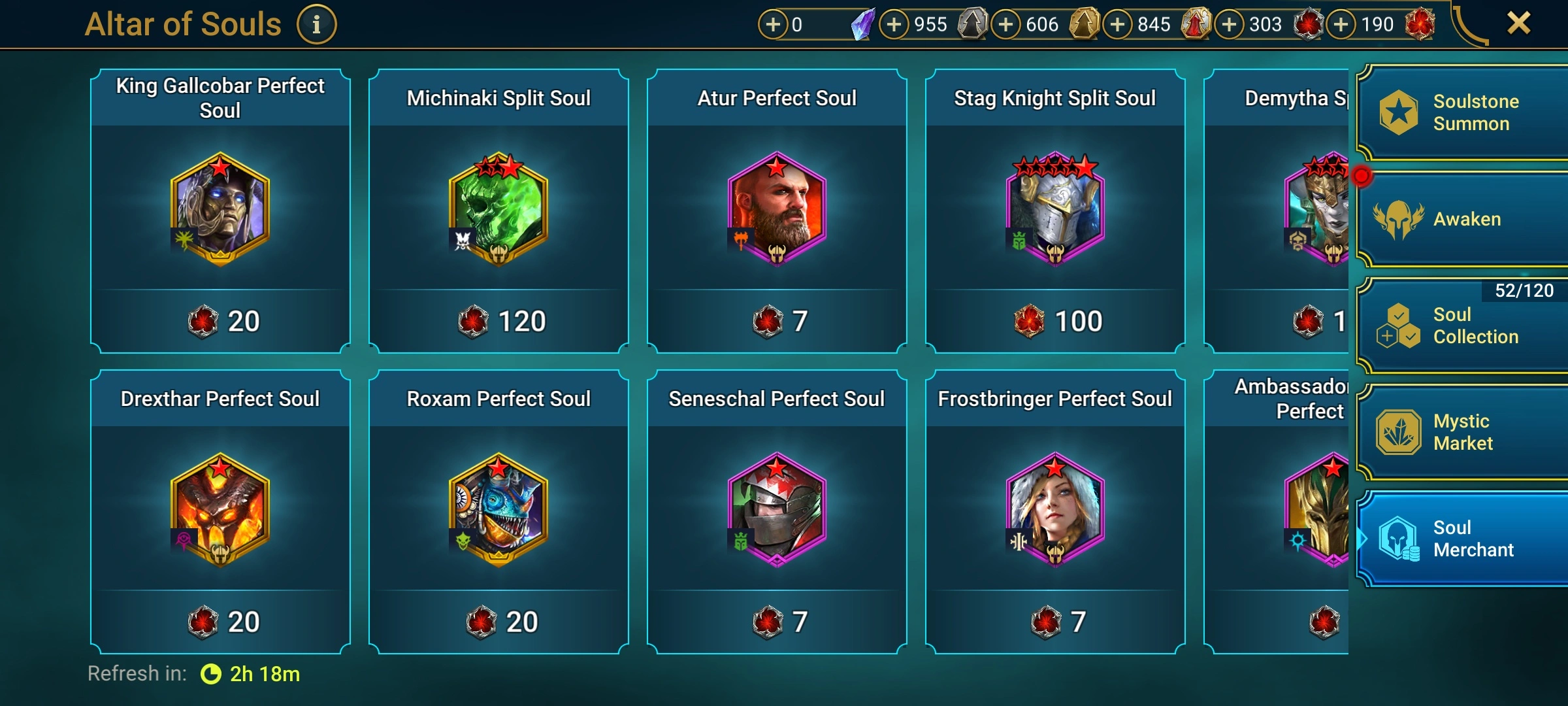Add more to the 955 currency
This screenshot has height=706, width=1568.
pyautogui.click(x=894, y=25)
